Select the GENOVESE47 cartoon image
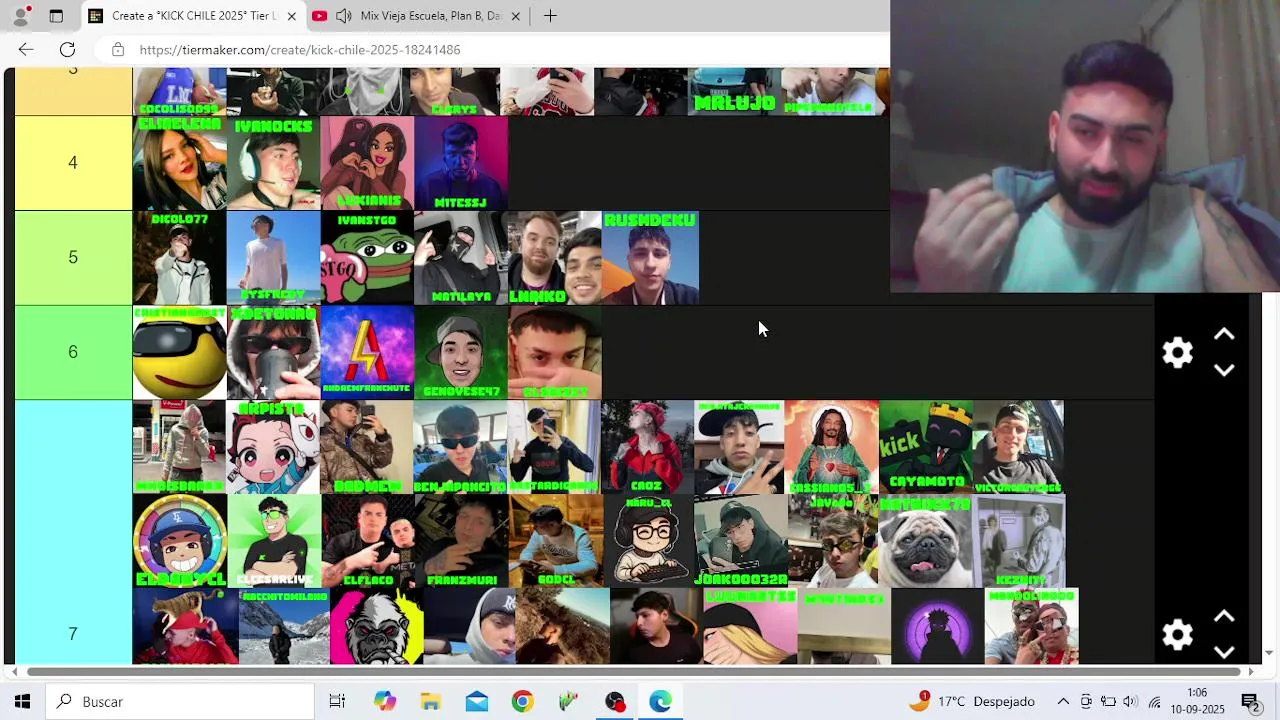The height and width of the screenshot is (720, 1280). pos(461,352)
